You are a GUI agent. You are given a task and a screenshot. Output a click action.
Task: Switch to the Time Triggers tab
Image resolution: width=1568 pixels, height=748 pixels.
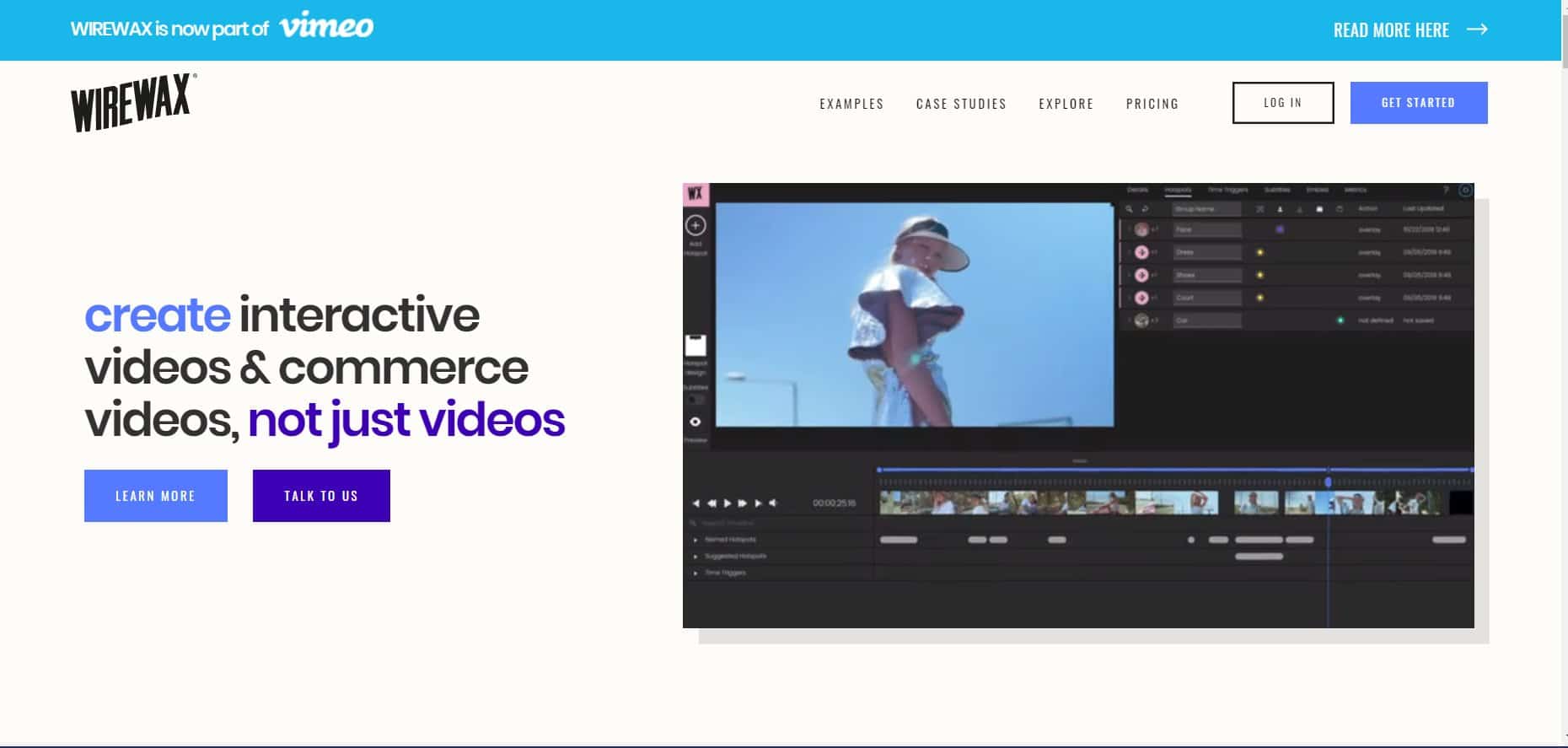pyautogui.click(x=1227, y=190)
